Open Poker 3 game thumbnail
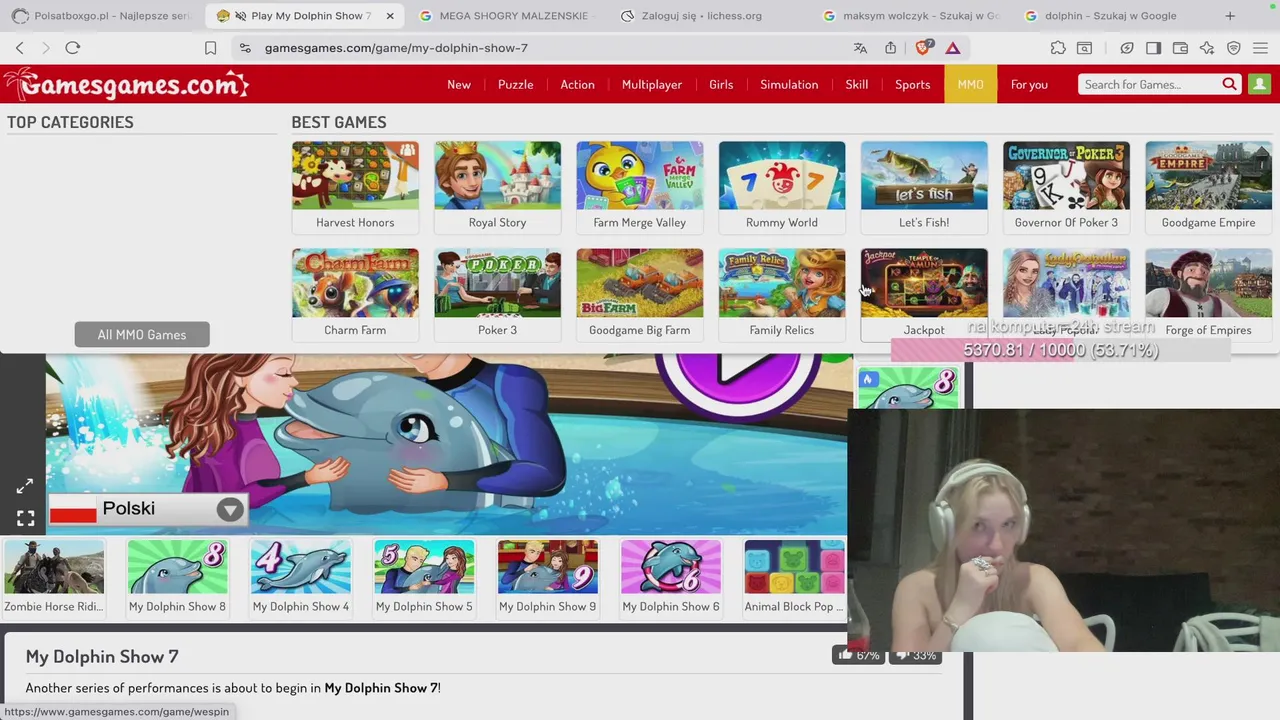The width and height of the screenshot is (1280, 720). pyautogui.click(x=497, y=294)
